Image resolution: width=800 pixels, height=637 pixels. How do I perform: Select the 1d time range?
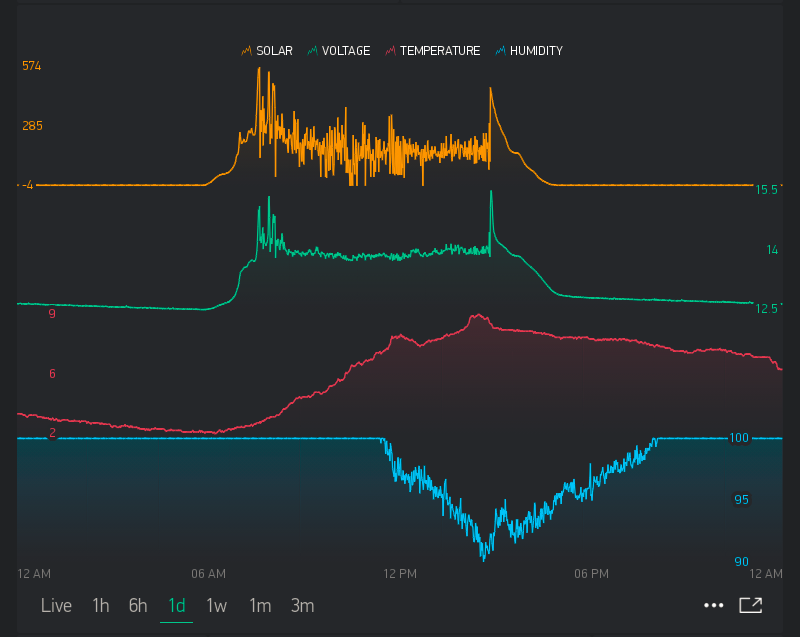(177, 605)
